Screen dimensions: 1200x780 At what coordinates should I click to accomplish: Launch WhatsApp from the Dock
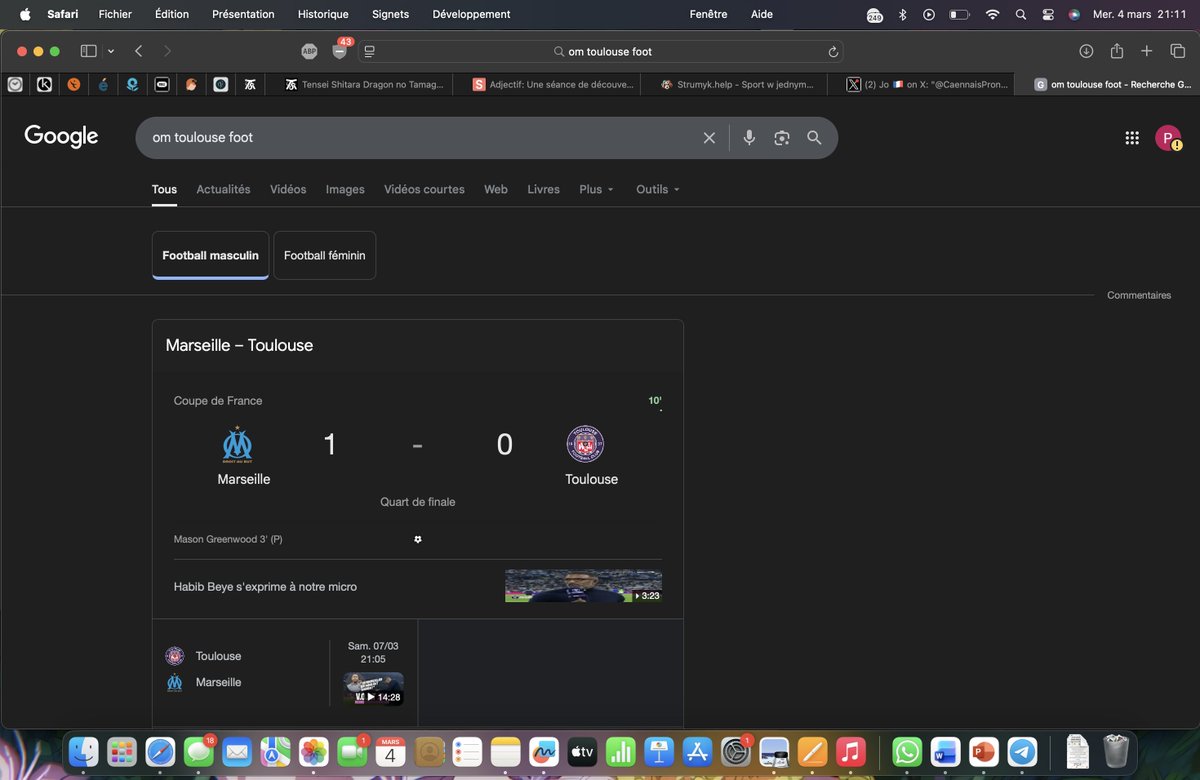point(906,751)
